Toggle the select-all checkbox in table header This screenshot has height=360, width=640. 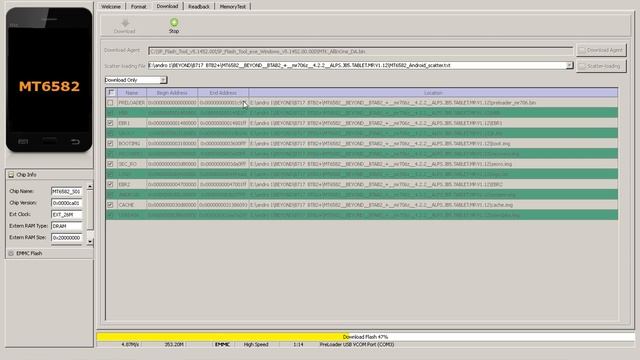click(111, 93)
